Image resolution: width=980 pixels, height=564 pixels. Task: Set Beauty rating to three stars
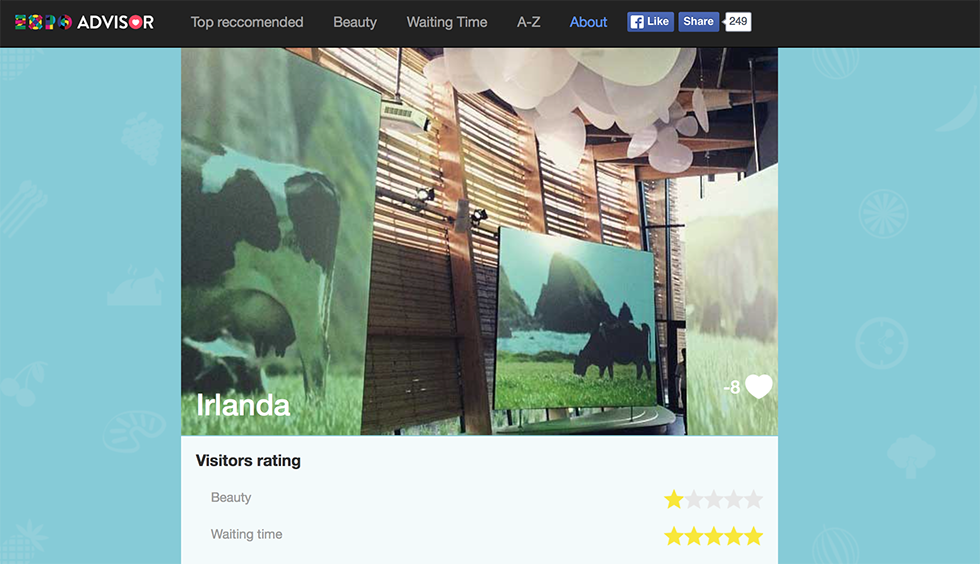coord(714,499)
